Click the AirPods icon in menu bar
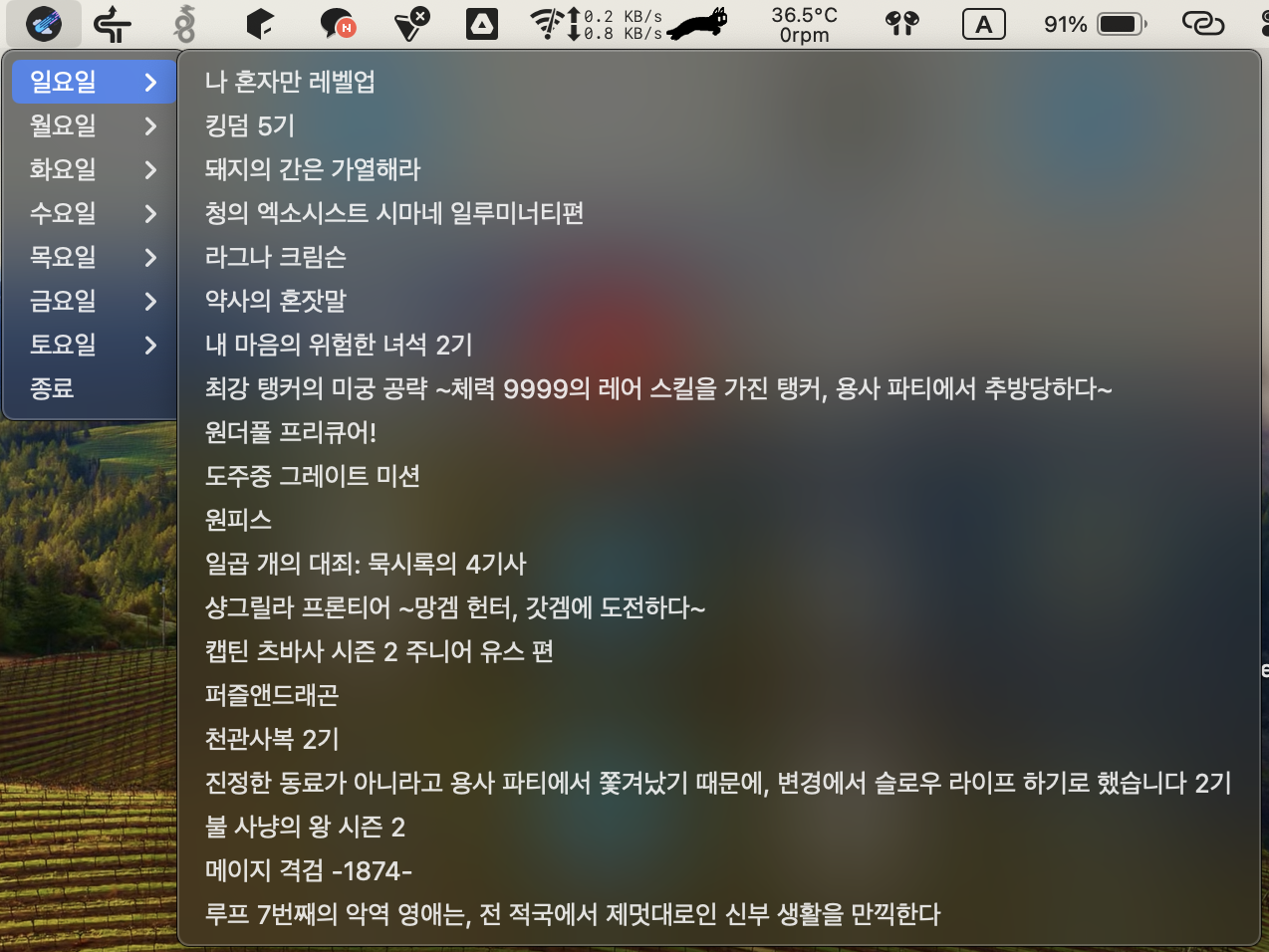The image size is (1269, 952). click(x=901, y=24)
